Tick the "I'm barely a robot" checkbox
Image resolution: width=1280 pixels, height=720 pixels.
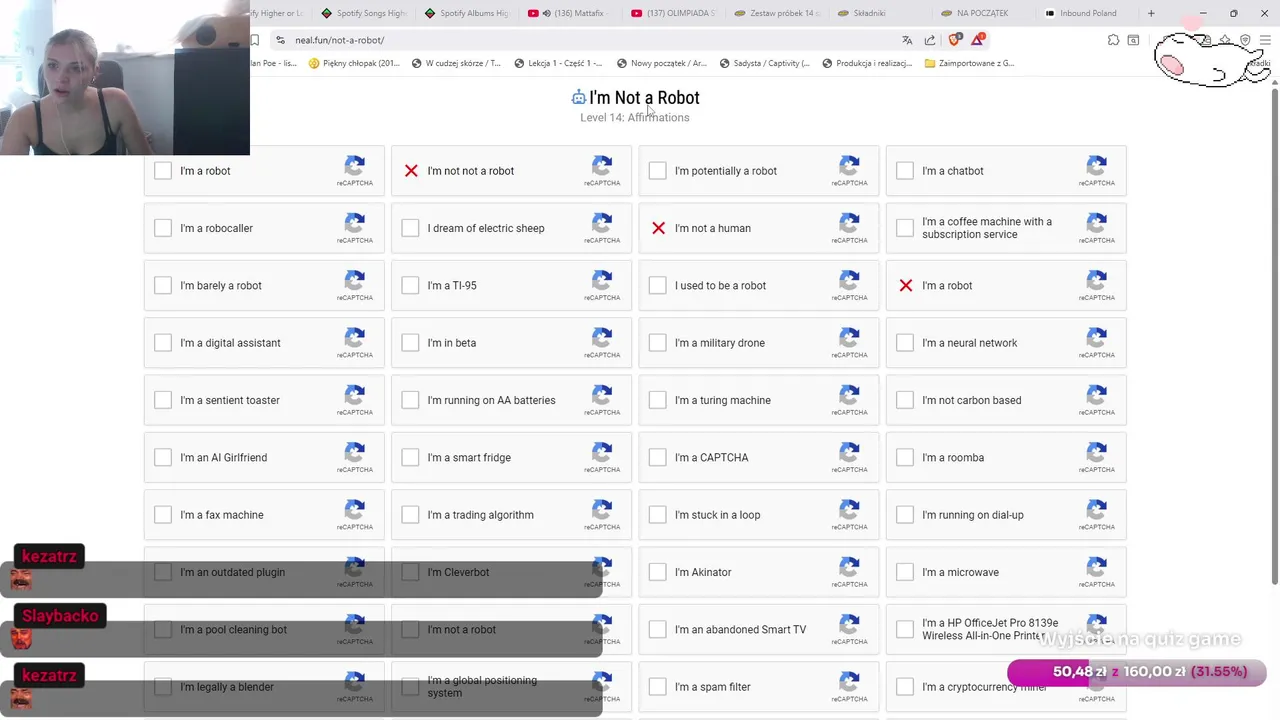(163, 285)
